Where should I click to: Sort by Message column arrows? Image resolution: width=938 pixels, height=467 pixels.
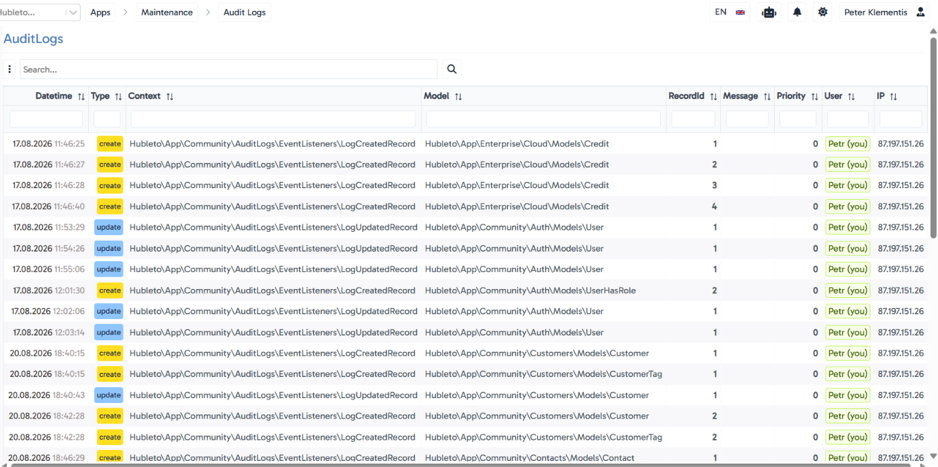767,96
